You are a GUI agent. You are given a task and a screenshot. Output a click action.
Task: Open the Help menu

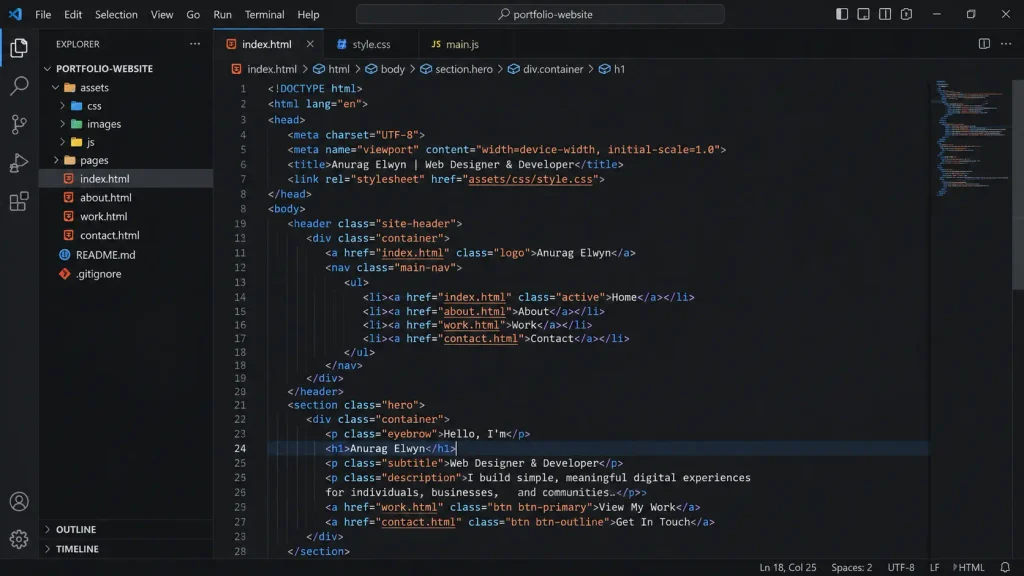point(308,14)
